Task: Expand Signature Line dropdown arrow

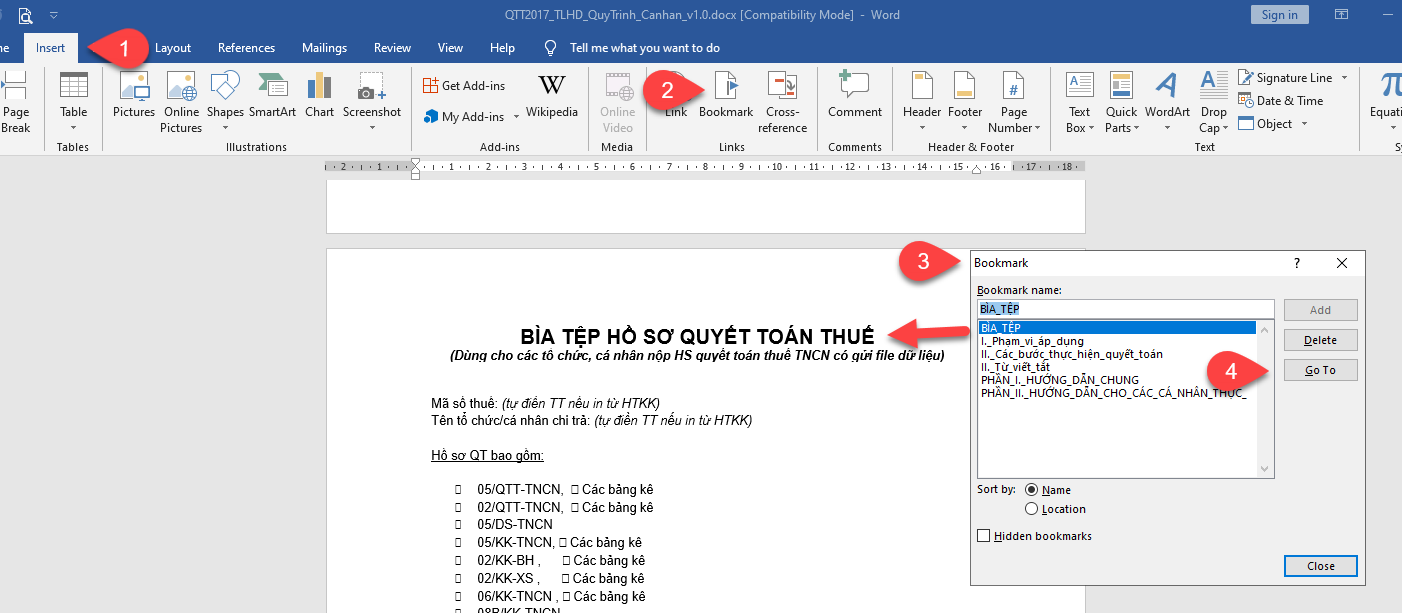Action: coord(1344,77)
